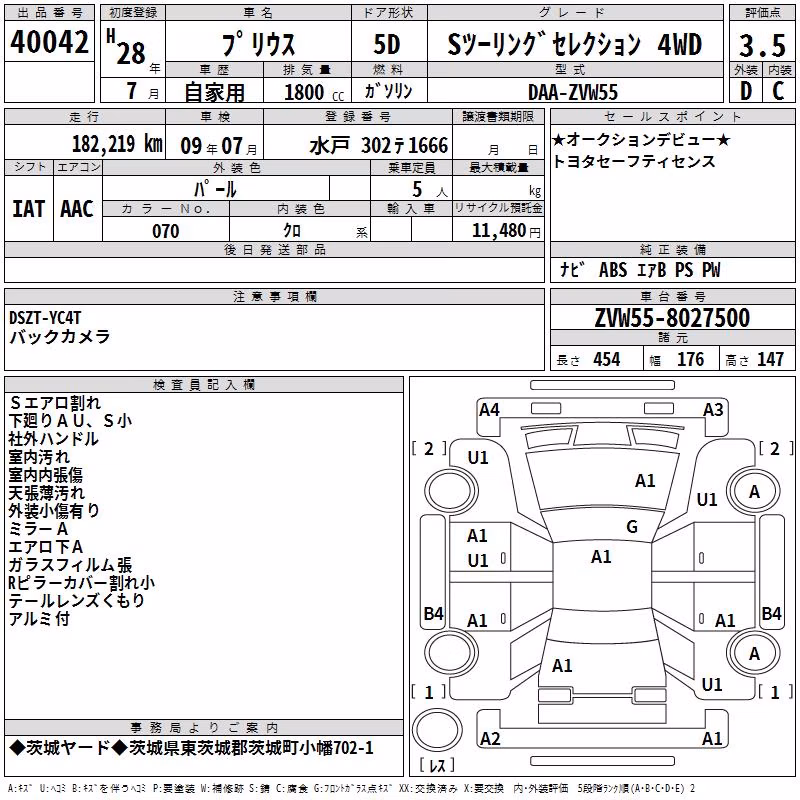Select the note code DSZT-YC4T
The width and height of the screenshot is (800, 800).
45,318
